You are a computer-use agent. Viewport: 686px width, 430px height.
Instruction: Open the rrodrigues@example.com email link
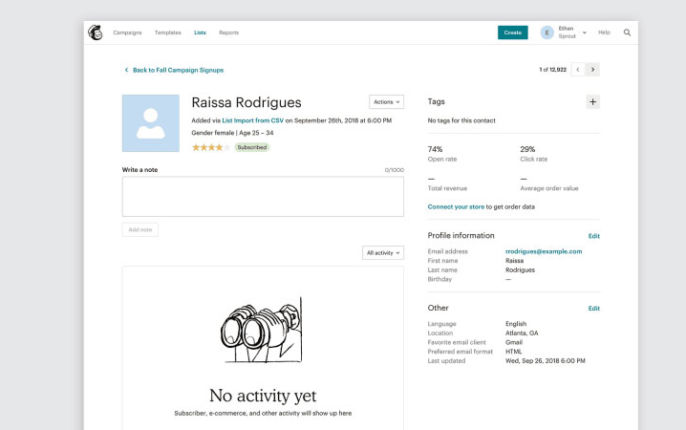[x=543, y=251]
